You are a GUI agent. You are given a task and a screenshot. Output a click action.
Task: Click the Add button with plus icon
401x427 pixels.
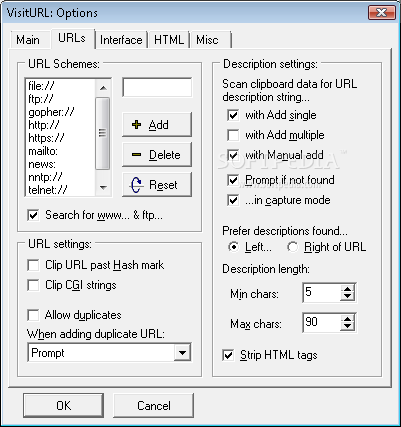(x=157, y=125)
